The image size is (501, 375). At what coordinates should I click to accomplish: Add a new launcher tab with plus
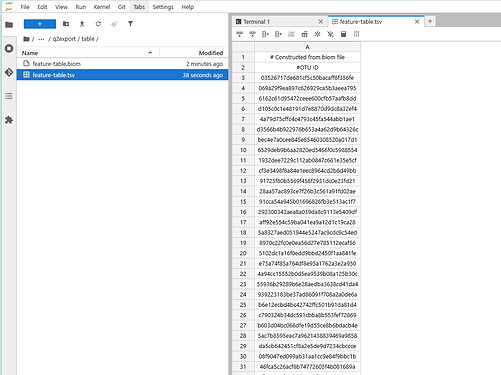click(430, 21)
